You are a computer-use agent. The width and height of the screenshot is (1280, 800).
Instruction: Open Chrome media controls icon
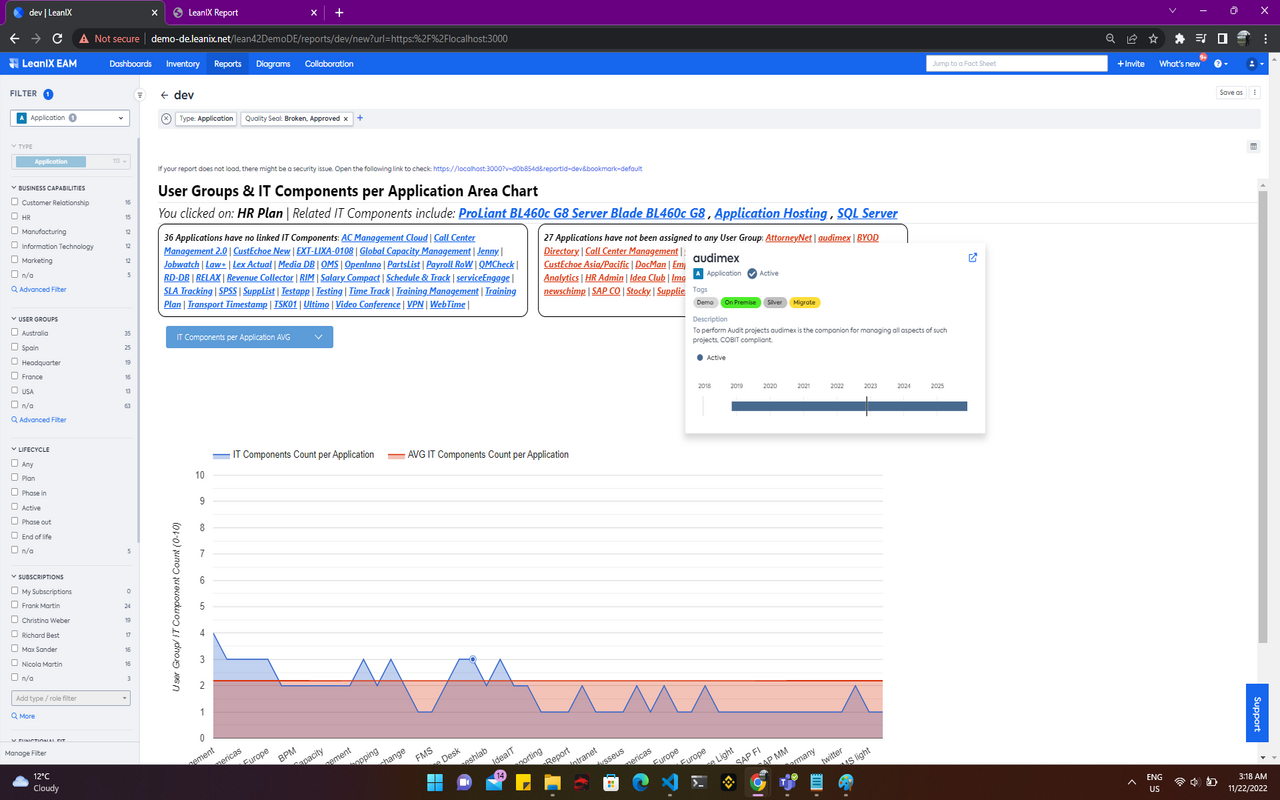point(1201,39)
